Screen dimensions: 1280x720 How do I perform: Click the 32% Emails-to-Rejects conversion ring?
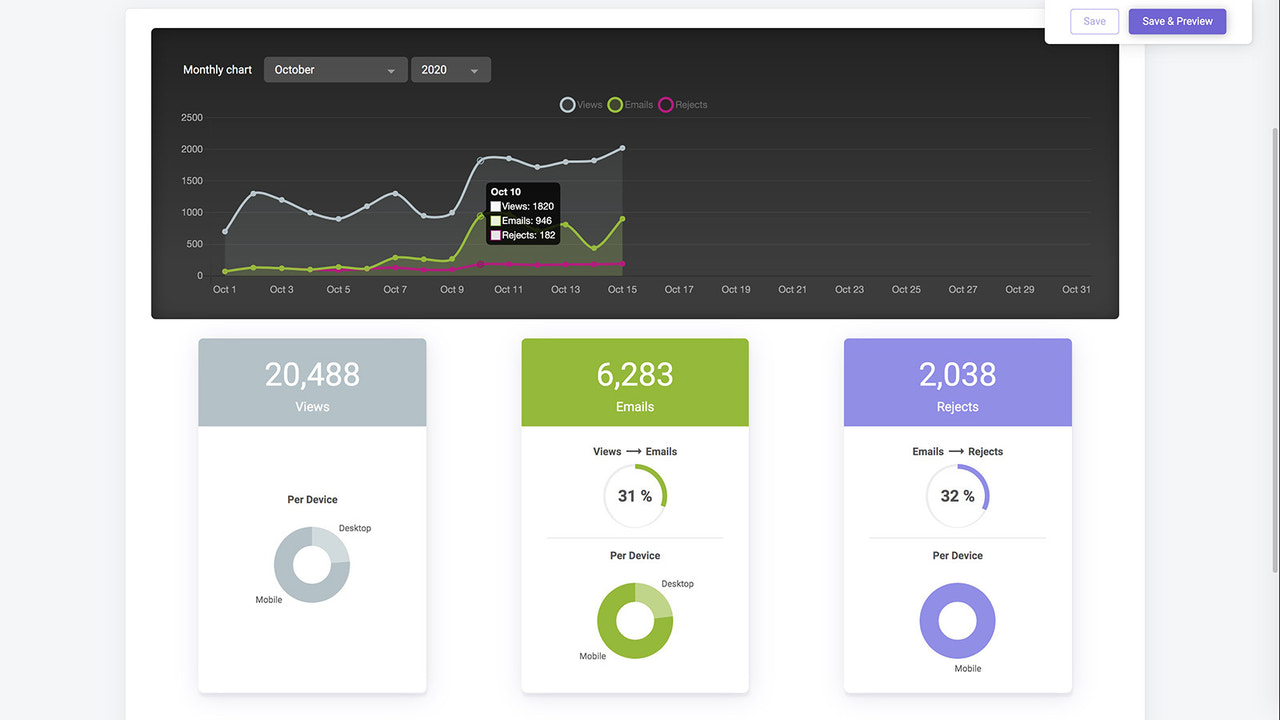(x=957, y=495)
